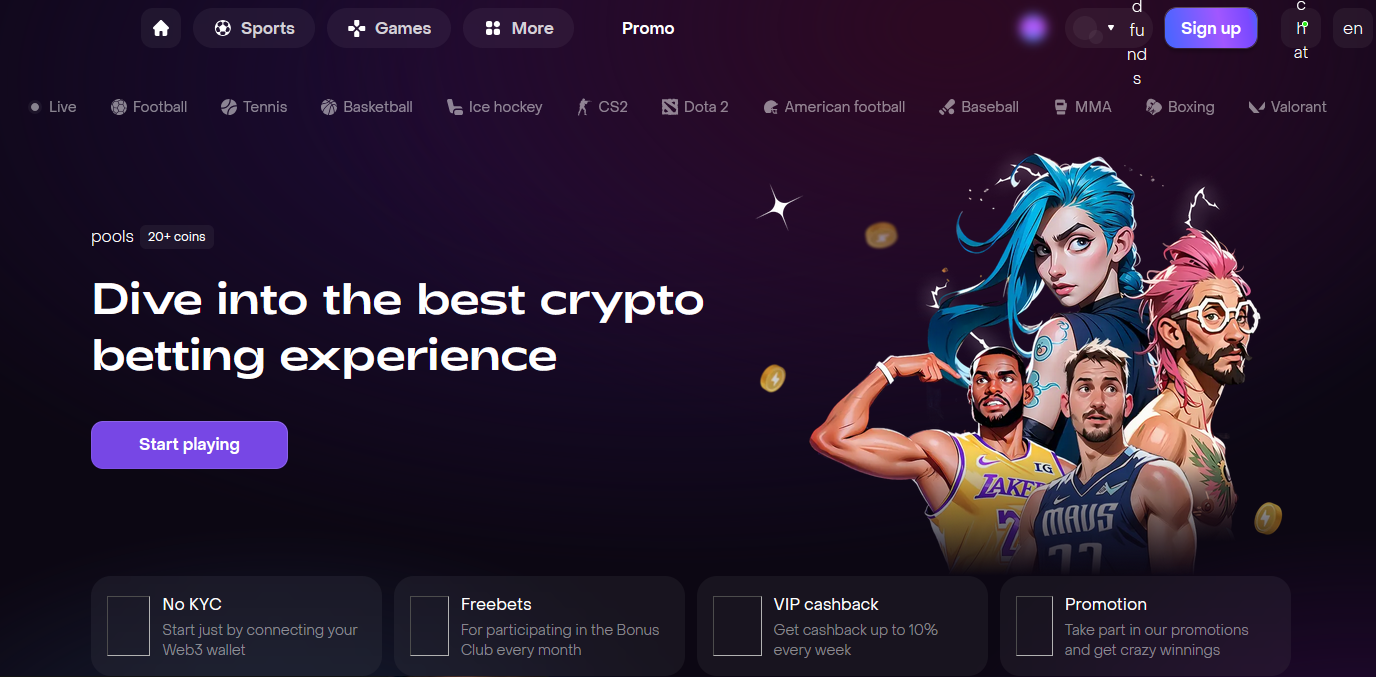1376x677 pixels.
Task: Select the Tennis category icon
Action: coord(228,107)
